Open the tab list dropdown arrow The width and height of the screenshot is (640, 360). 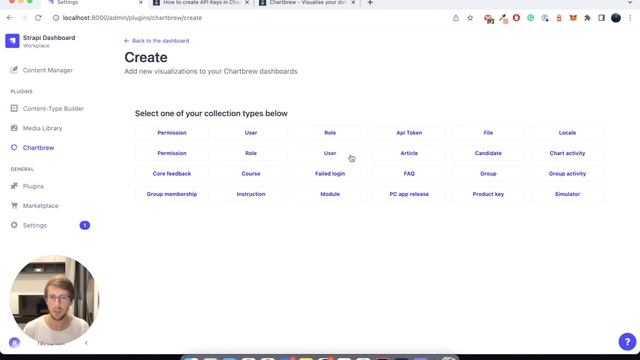pyautogui.click(x=630, y=2)
